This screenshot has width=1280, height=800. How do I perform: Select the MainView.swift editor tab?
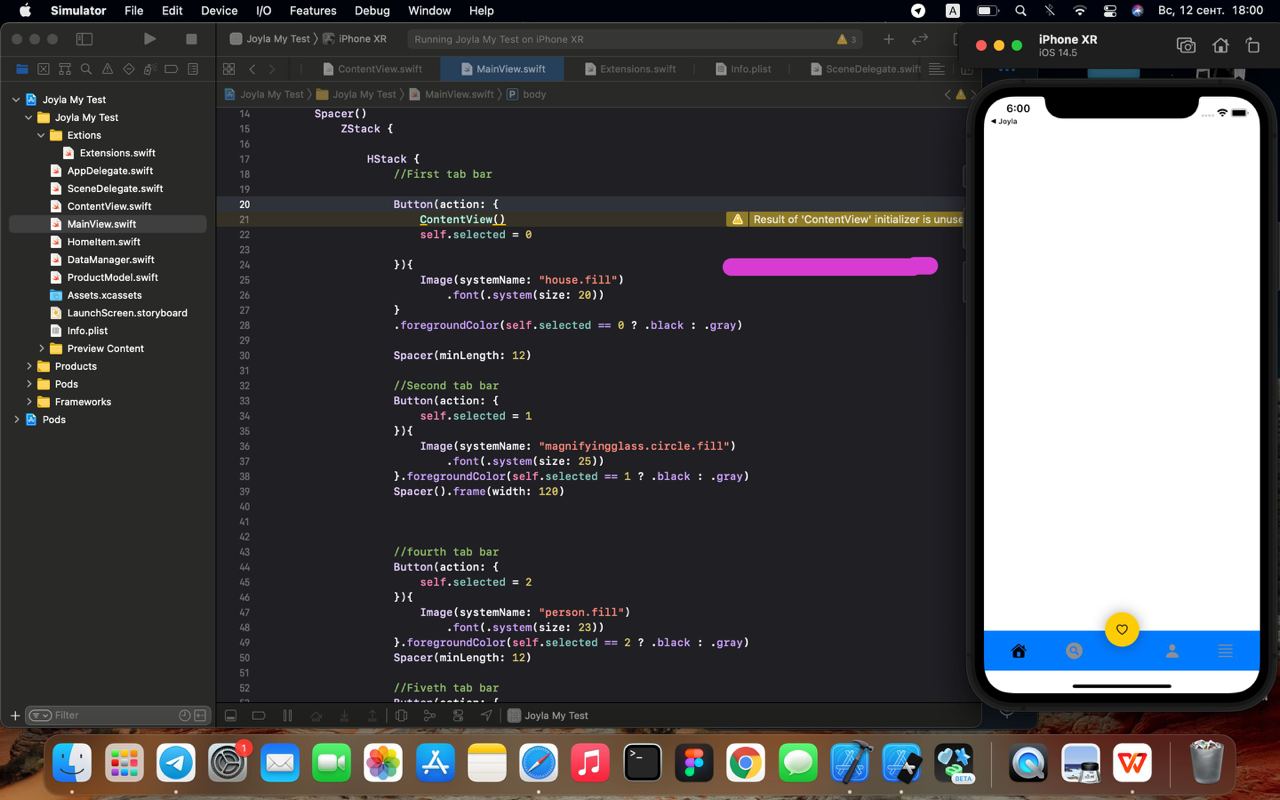(x=502, y=69)
